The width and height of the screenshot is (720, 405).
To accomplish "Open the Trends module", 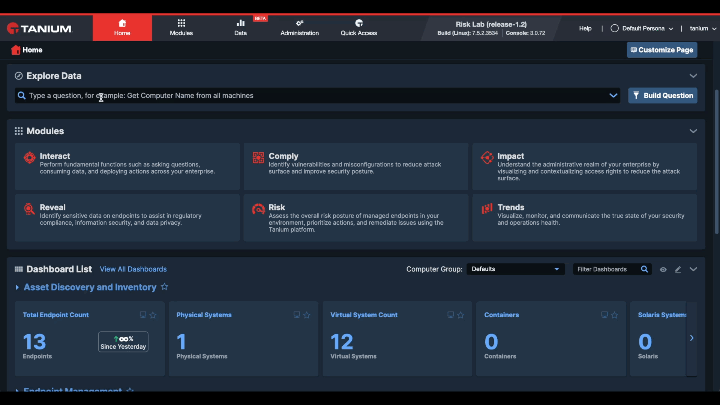I will point(585,218).
